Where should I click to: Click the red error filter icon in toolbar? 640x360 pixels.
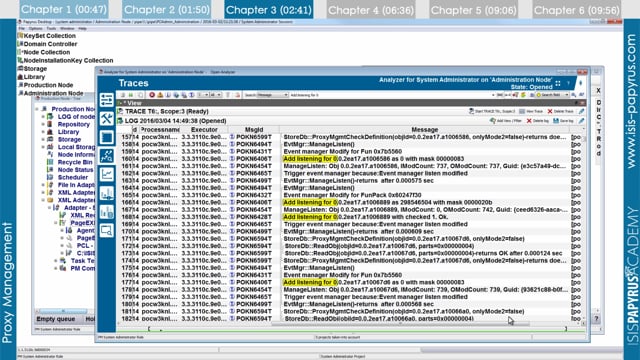152,95
